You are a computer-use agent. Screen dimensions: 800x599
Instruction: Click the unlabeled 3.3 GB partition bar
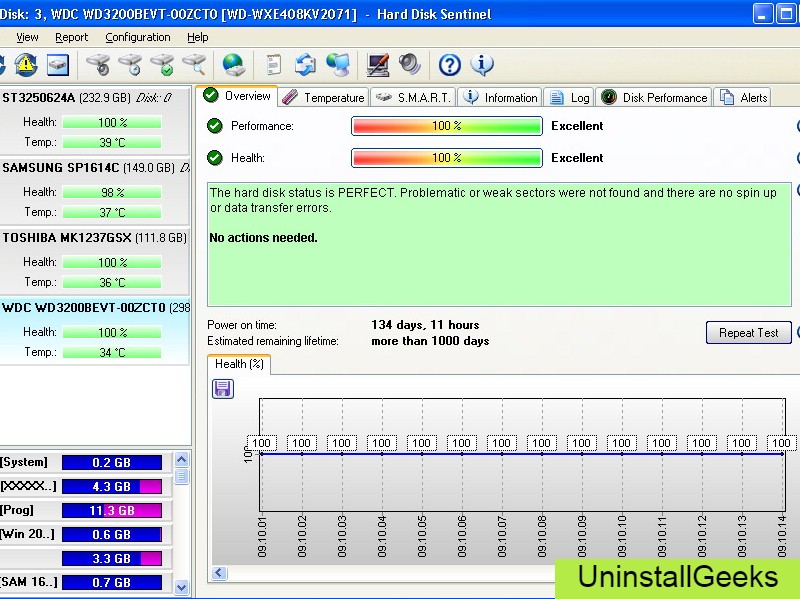pyautogui.click(x=112, y=558)
